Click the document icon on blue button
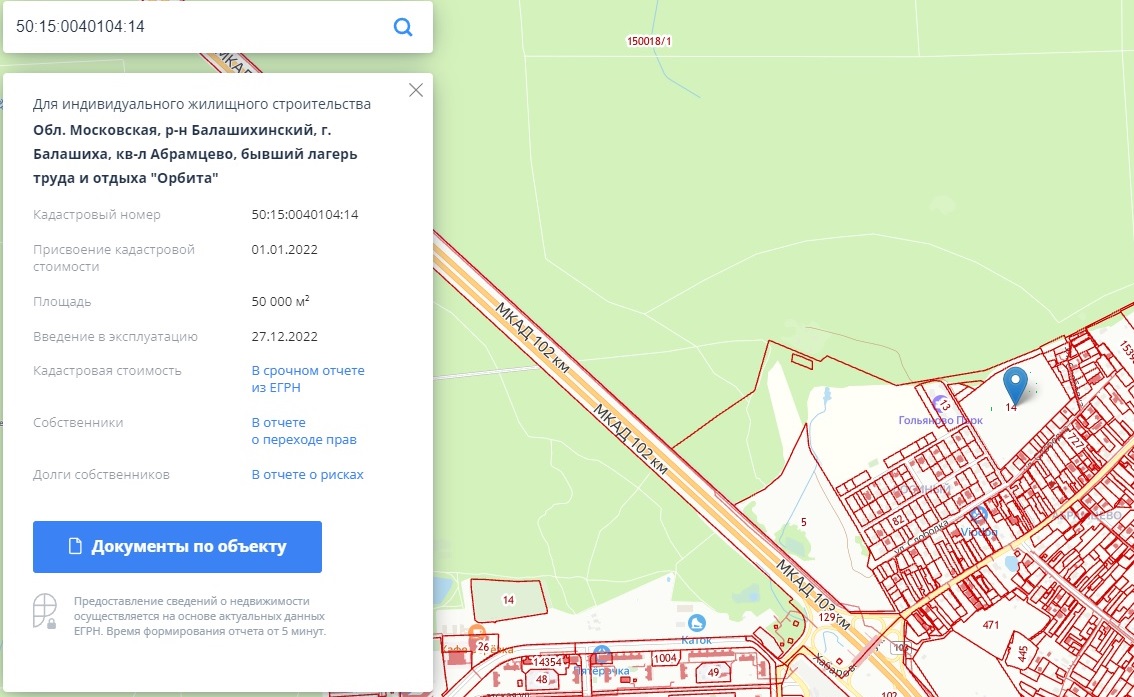Image resolution: width=1134 pixels, height=697 pixels. tap(74, 547)
